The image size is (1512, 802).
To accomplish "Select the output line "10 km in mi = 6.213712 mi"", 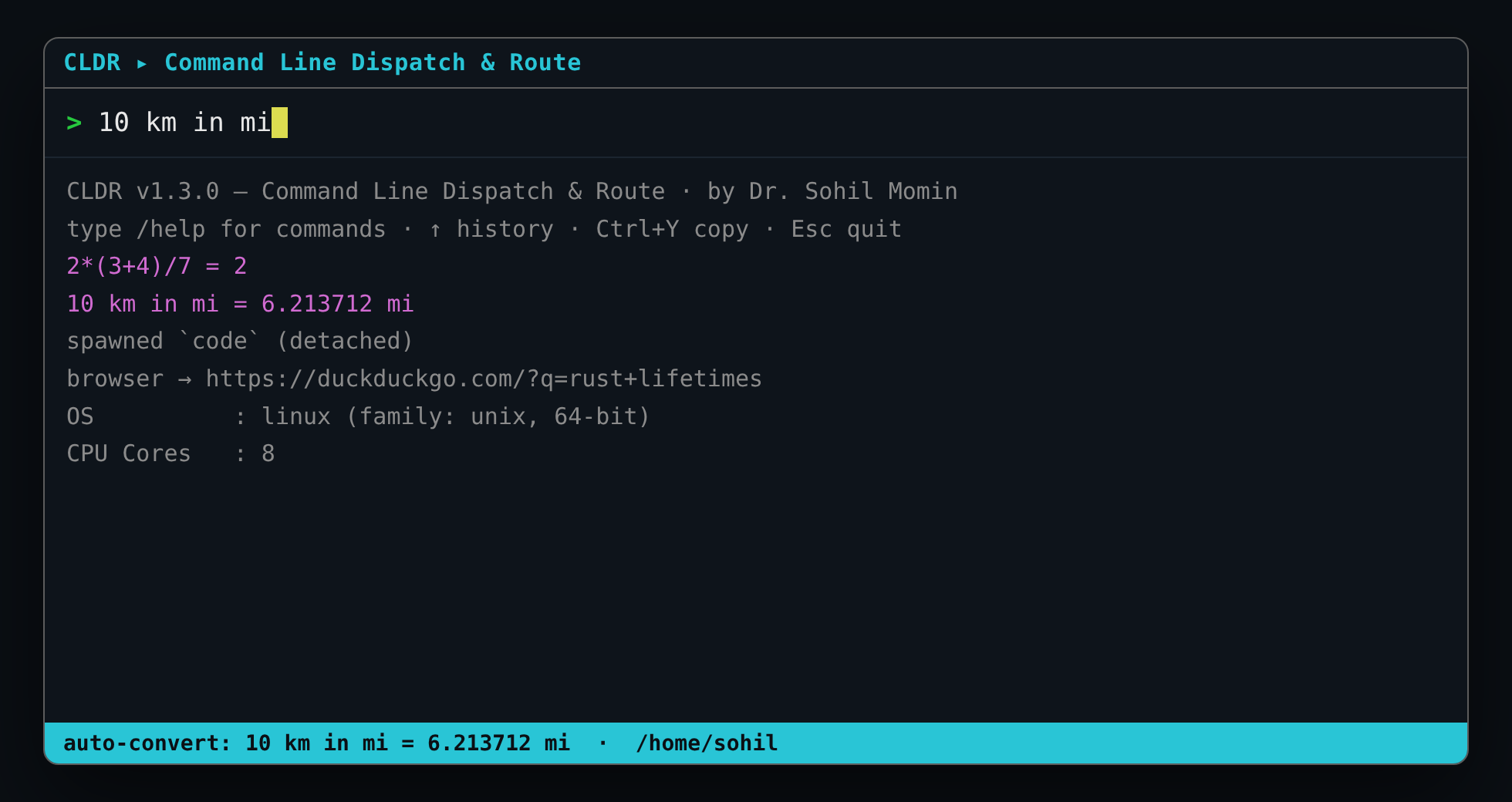I will point(240,304).
